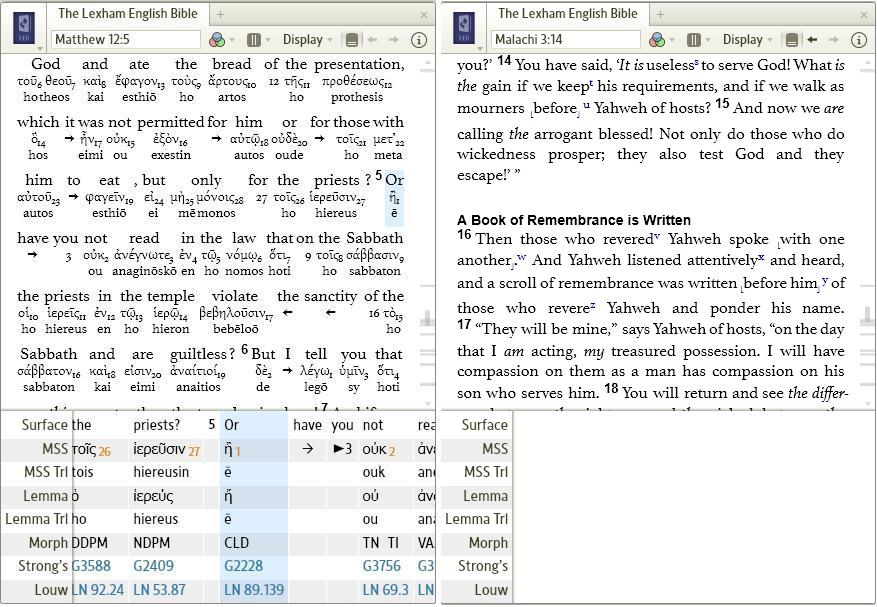Open panel menu arrow under right book icon
Viewport: 877px width, 607px height.
click(480, 49)
